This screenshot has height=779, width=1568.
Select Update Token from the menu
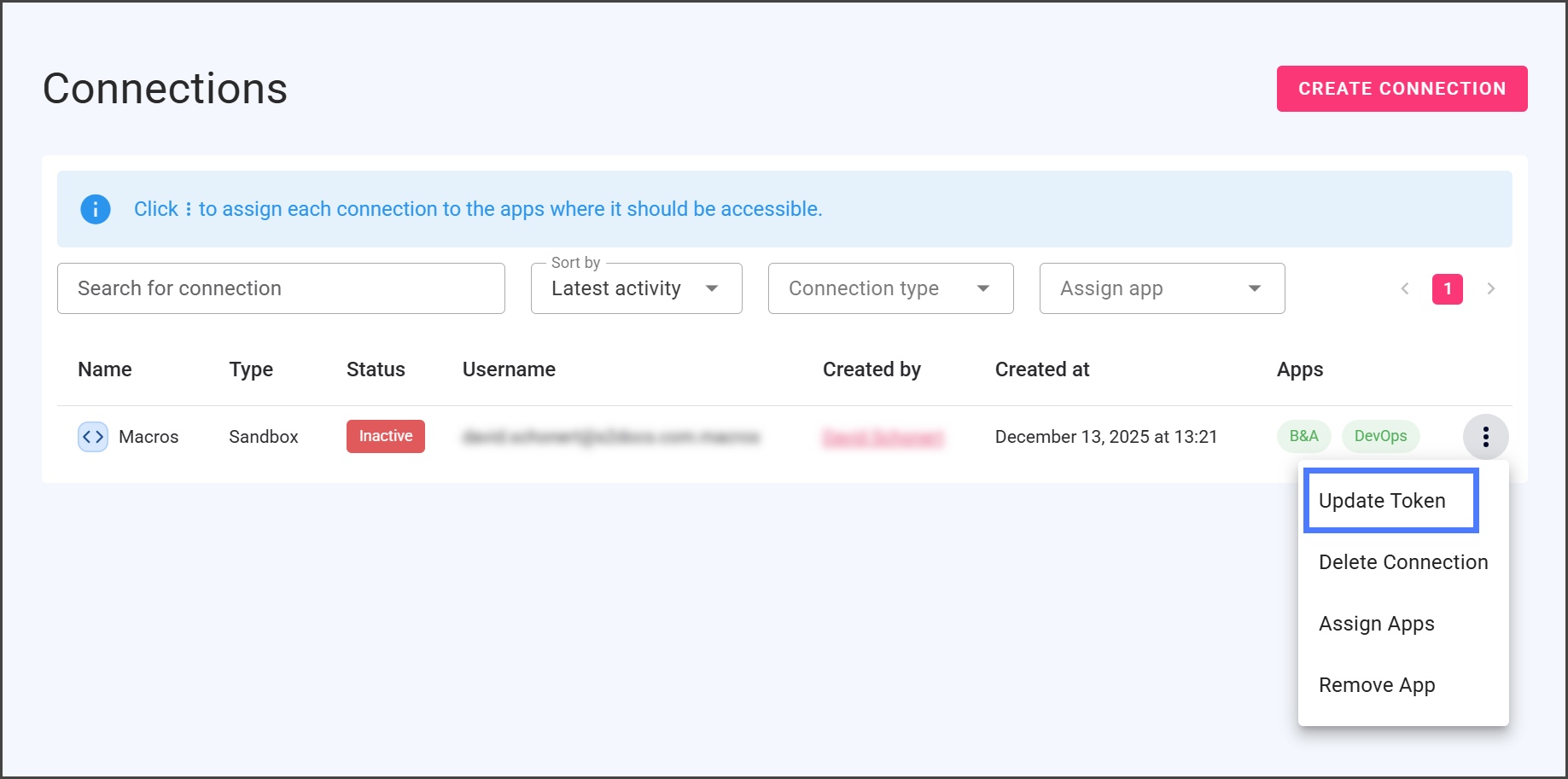pyautogui.click(x=1390, y=501)
